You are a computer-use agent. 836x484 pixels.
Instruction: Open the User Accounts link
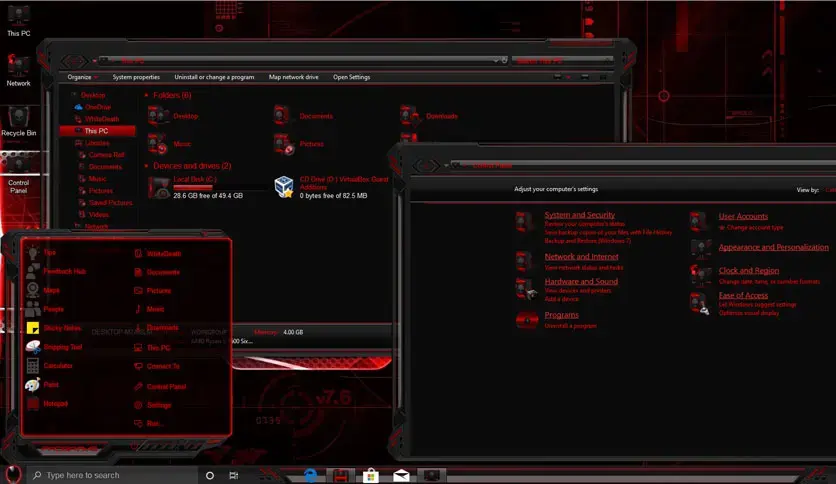click(x=743, y=216)
